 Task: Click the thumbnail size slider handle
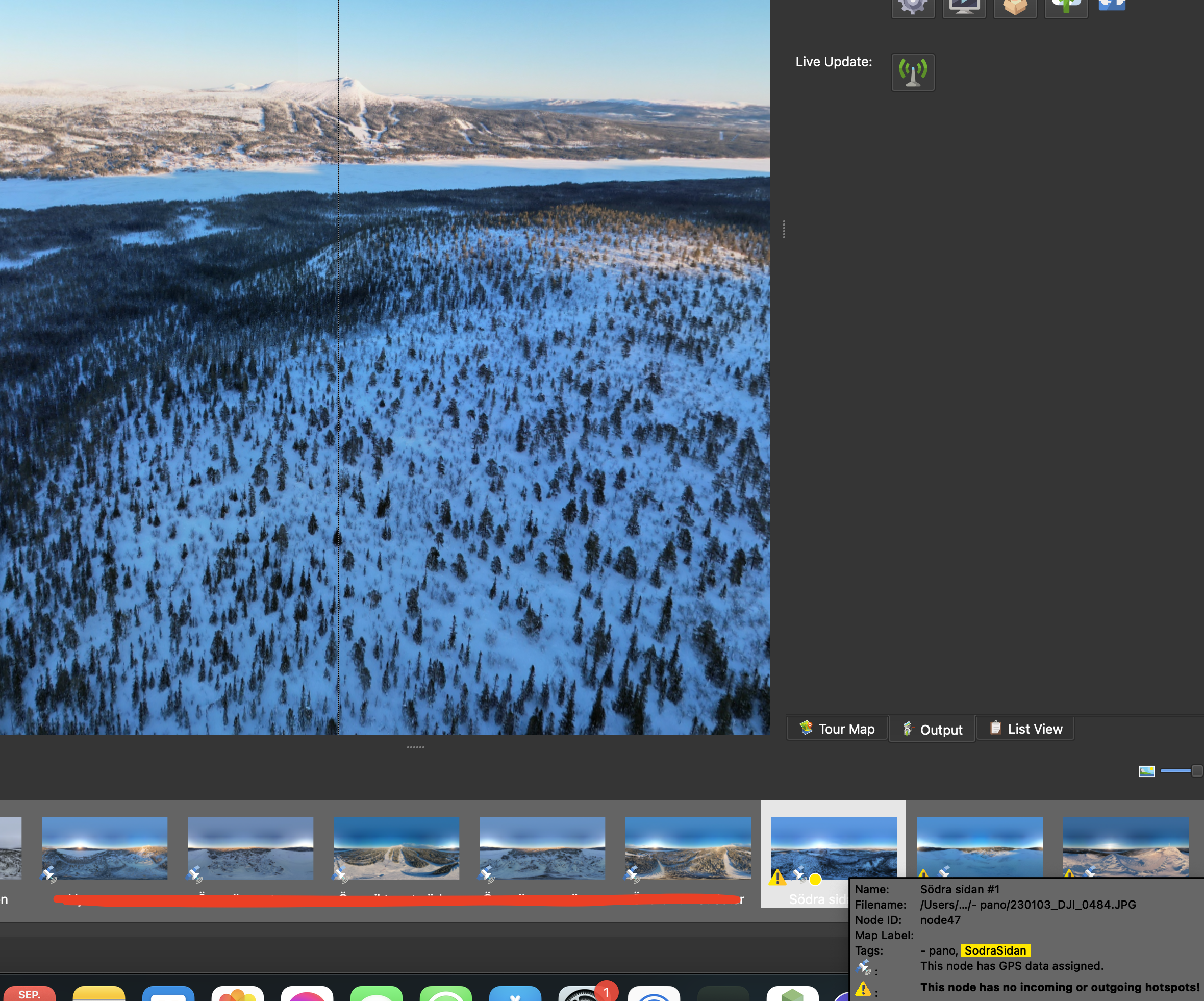click(1196, 771)
